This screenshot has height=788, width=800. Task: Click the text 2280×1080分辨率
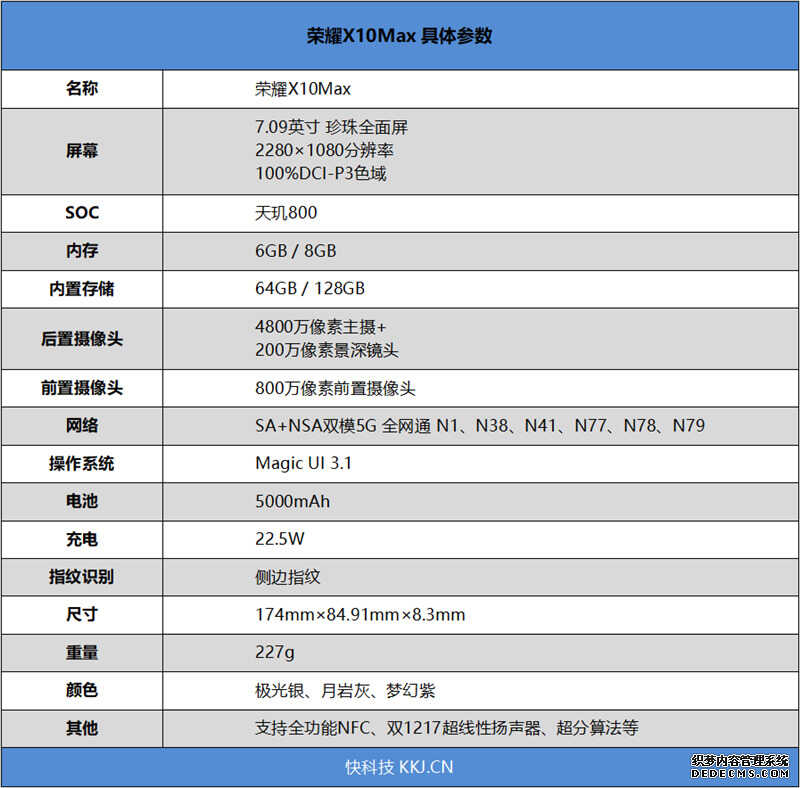pos(324,150)
